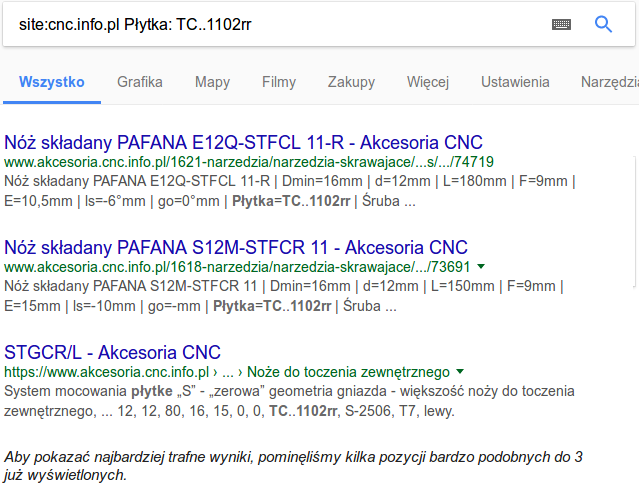Expand dropdown arrow after Noże do toczenia zewnętrznego

pos(460,371)
